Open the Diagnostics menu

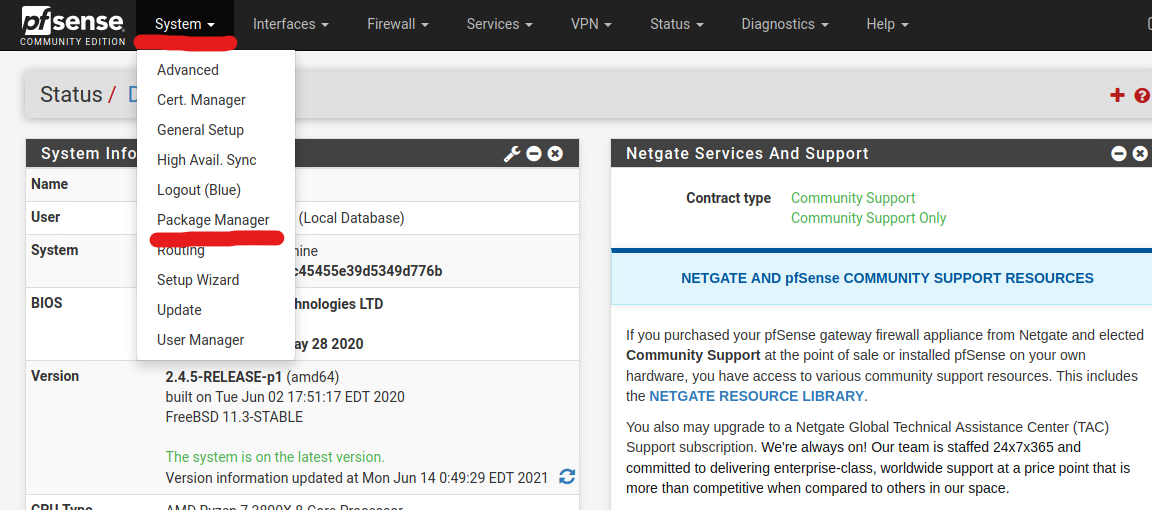(785, 24)
